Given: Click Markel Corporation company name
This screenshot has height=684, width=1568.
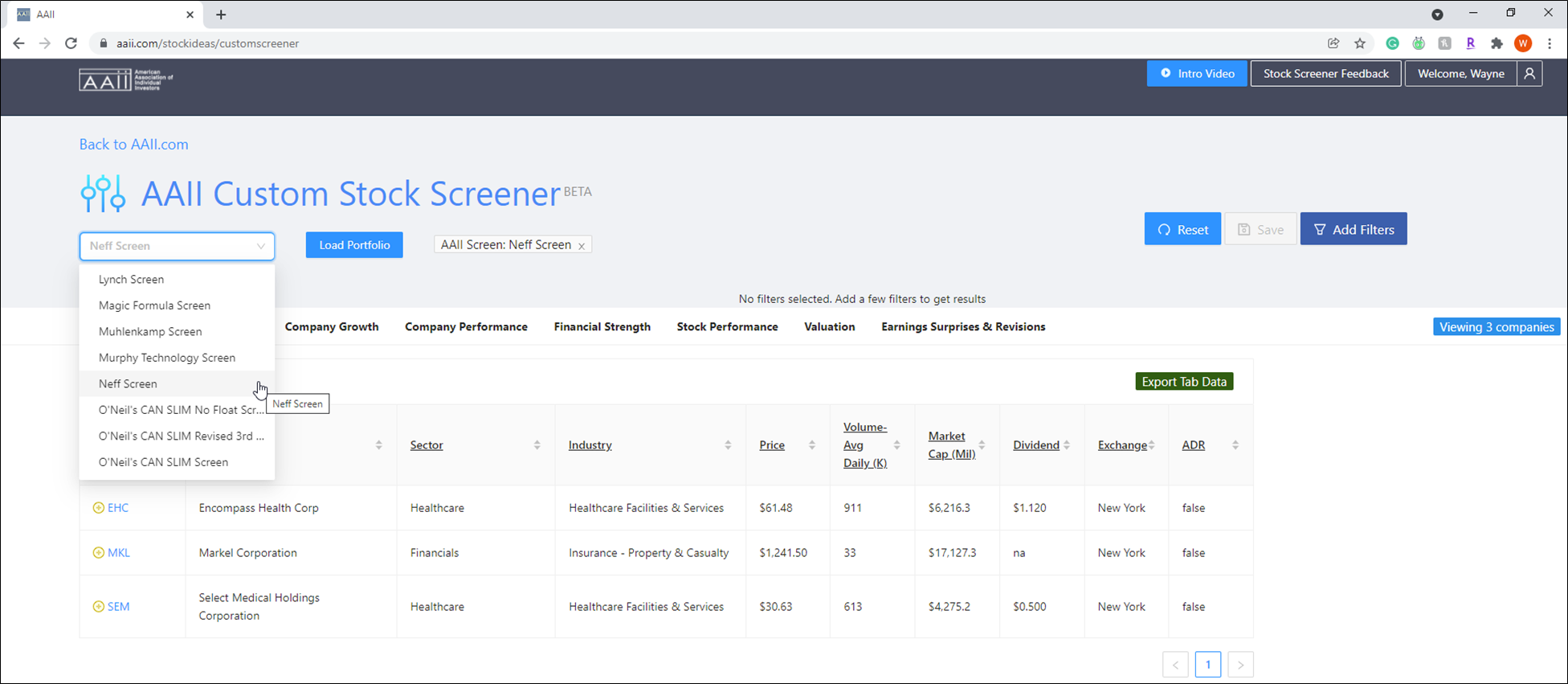Looking at the screenshot, I should pyautogui.click(x=248, y=553).
